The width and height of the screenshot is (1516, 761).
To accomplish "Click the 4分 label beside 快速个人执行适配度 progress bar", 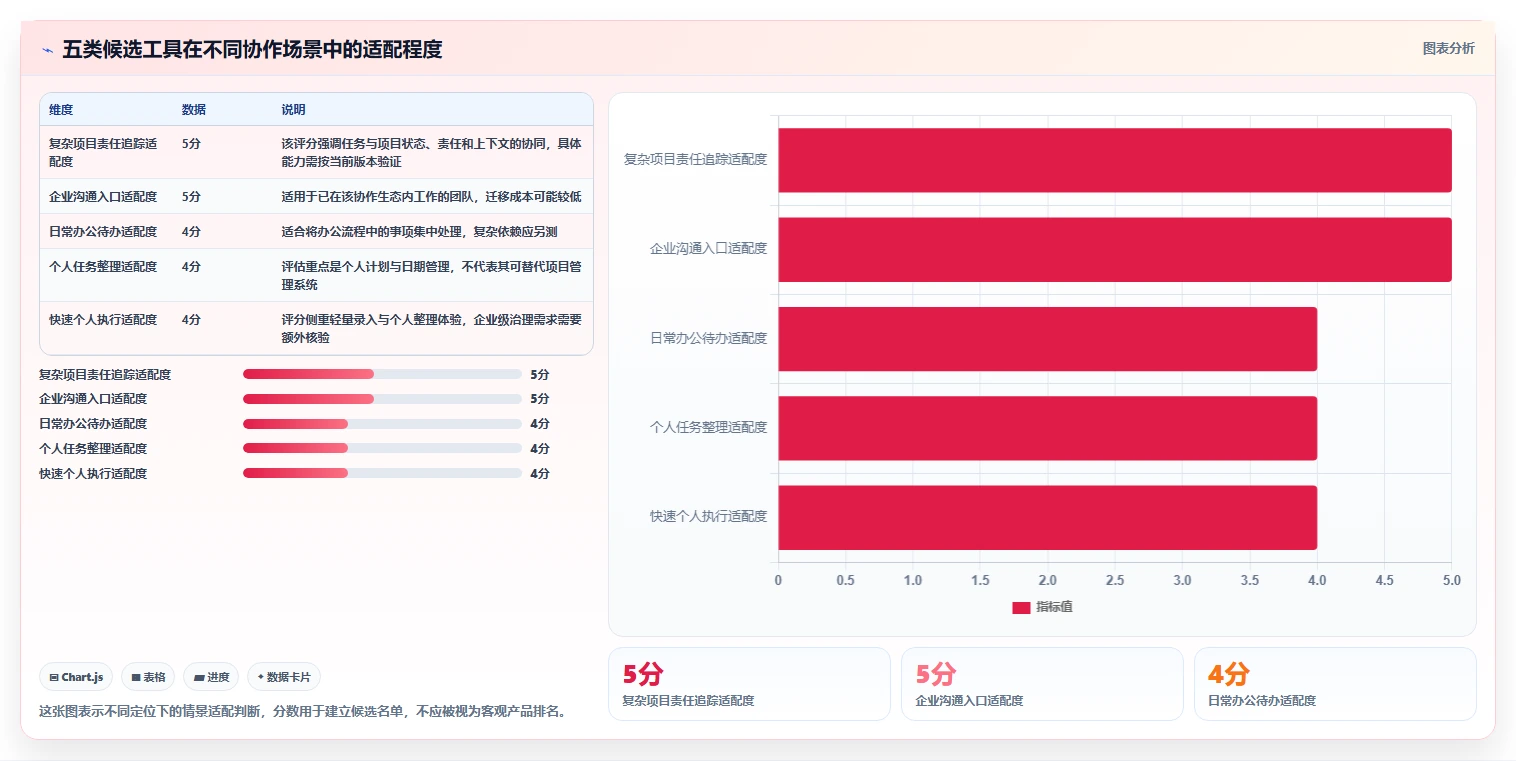I will [x=540, y=474].
